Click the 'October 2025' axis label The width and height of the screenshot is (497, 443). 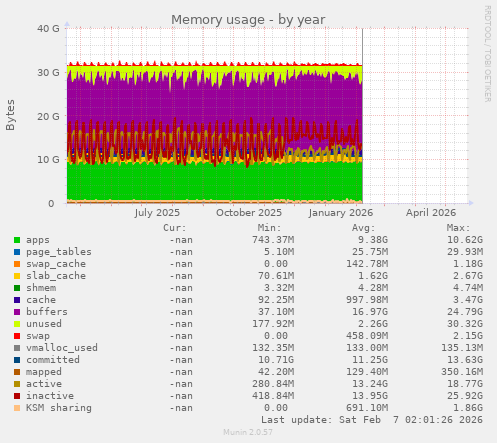249,213
